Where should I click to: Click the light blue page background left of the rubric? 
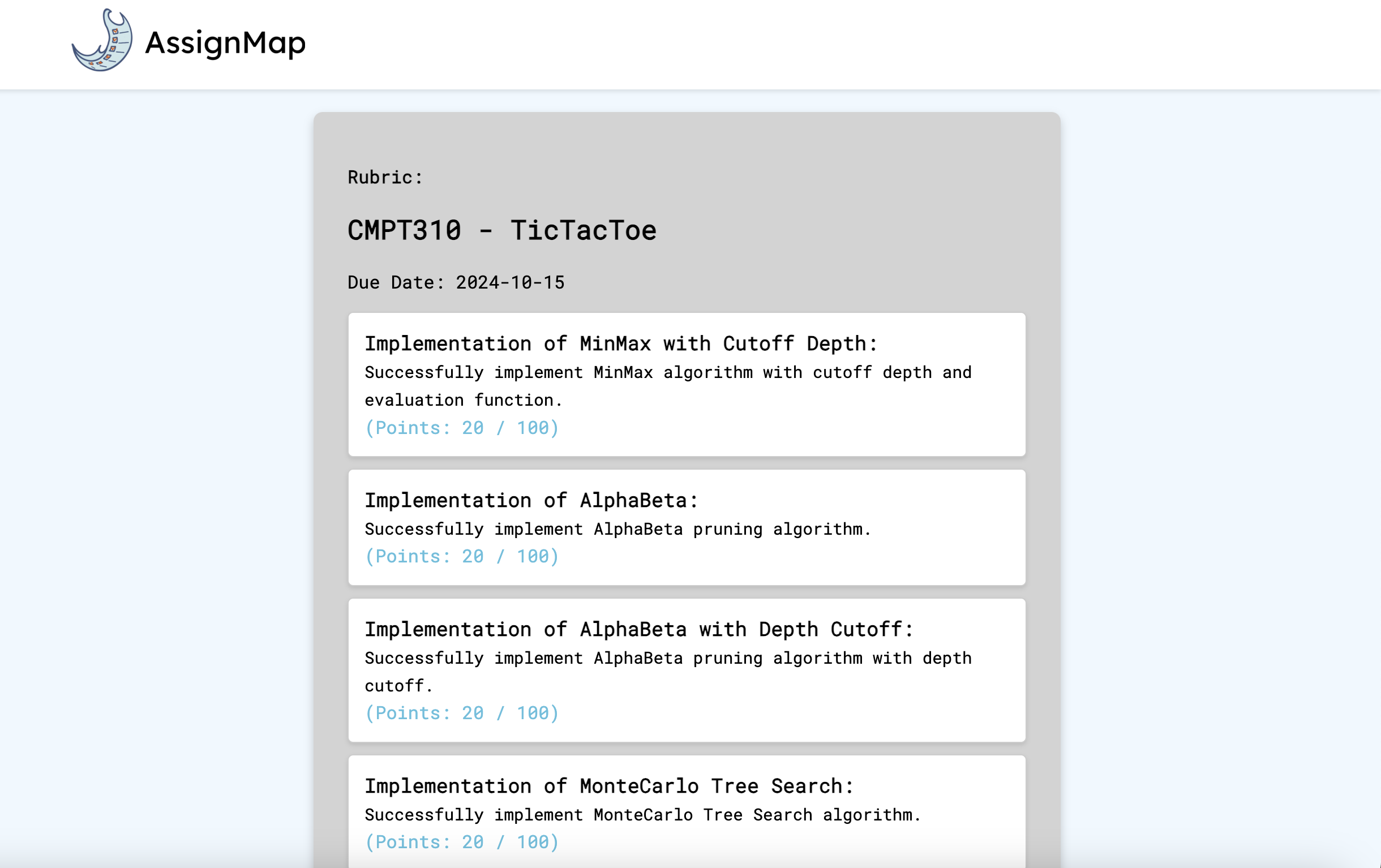[155, 459]
